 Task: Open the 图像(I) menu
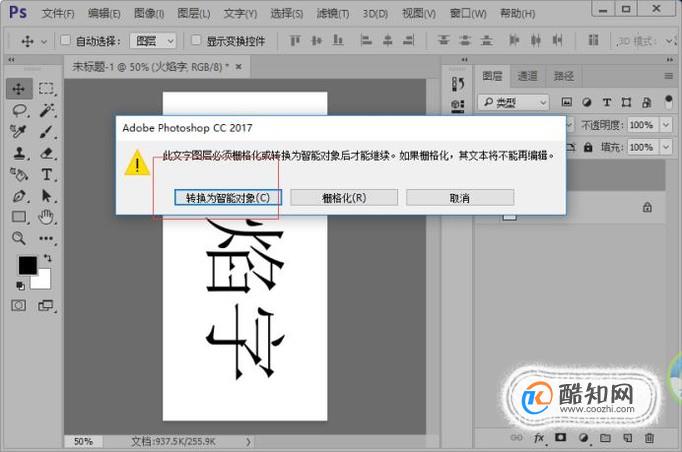tap(149, 13)
